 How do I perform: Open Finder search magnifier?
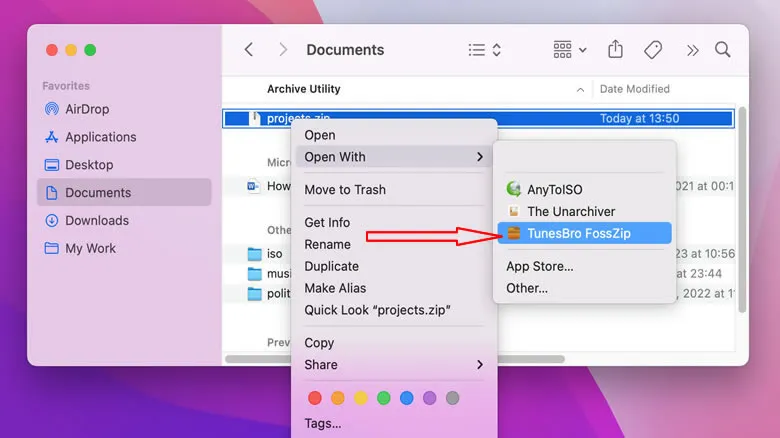pos(722,49)
